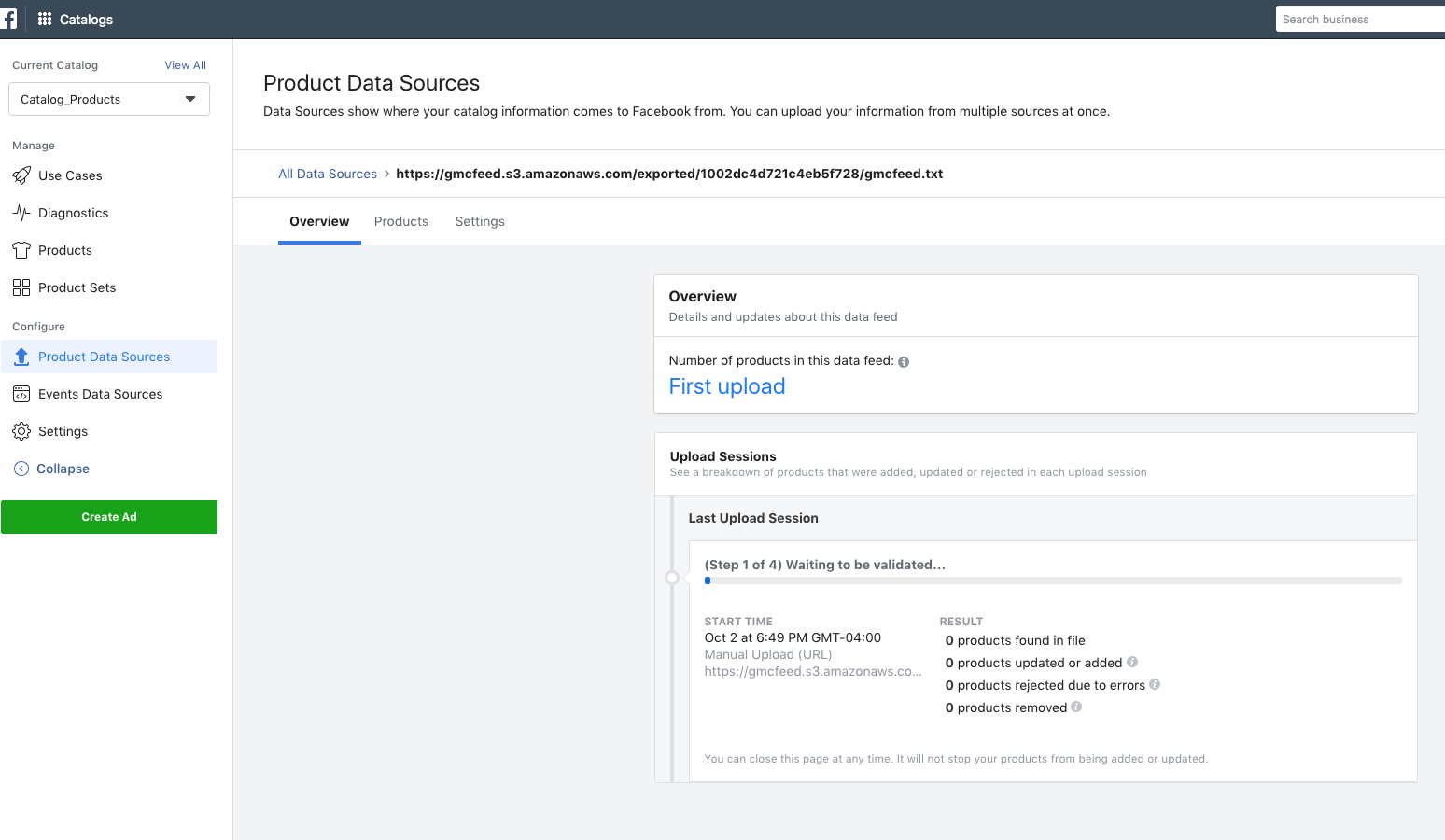
Task: Click the Product Sets grid icon
Action: [x=21, y=287]
